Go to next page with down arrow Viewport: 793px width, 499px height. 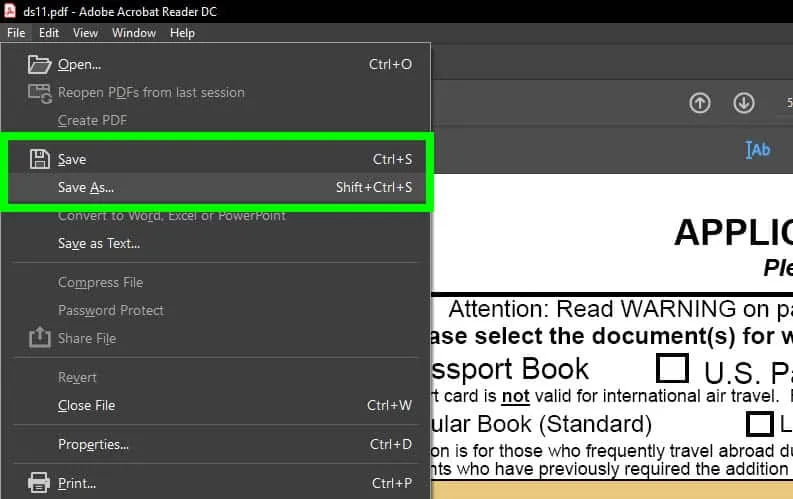pyautogui.click(x=743, y=103)
